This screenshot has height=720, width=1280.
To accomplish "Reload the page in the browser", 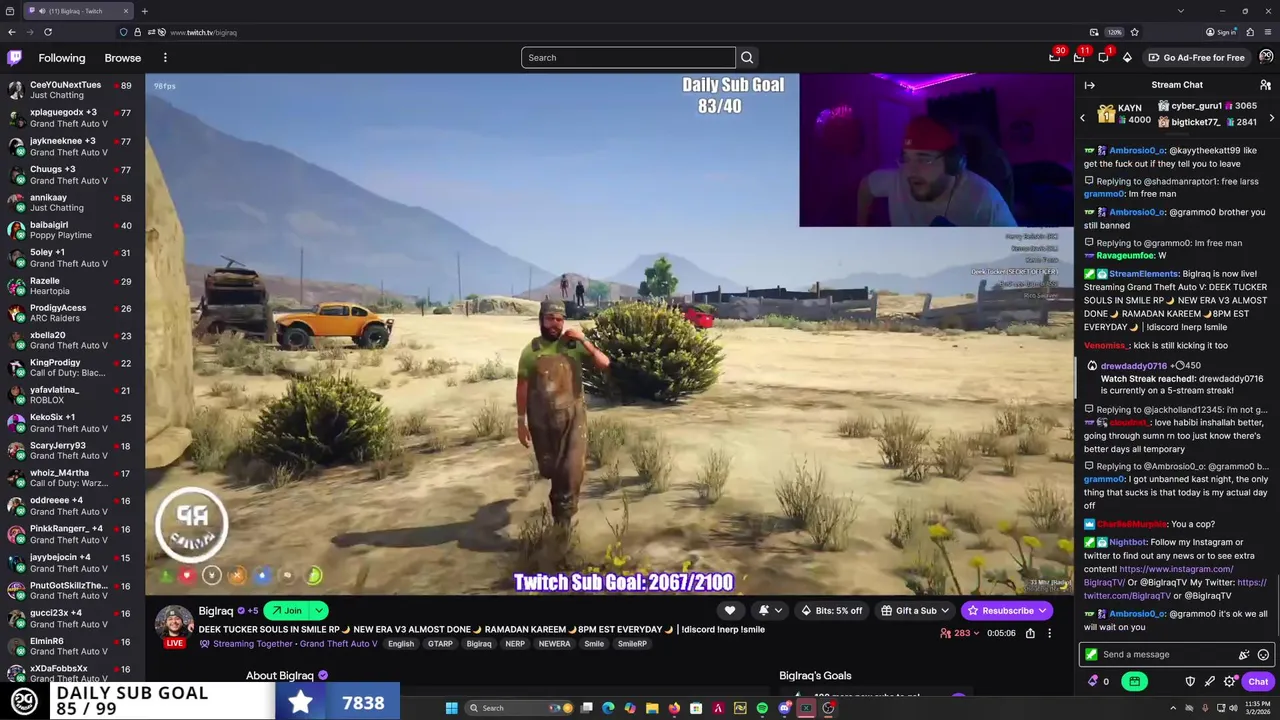I will (47, 32).
